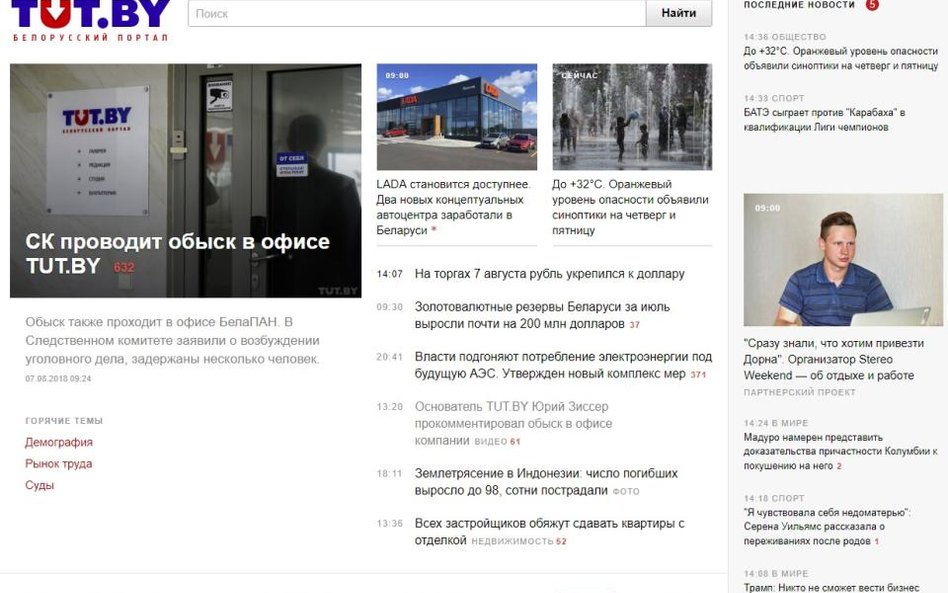This screenshot has height=593, width=948.
Task: Open sidebar 14:36 orange danger level news
Action: [x=840, y=58]
